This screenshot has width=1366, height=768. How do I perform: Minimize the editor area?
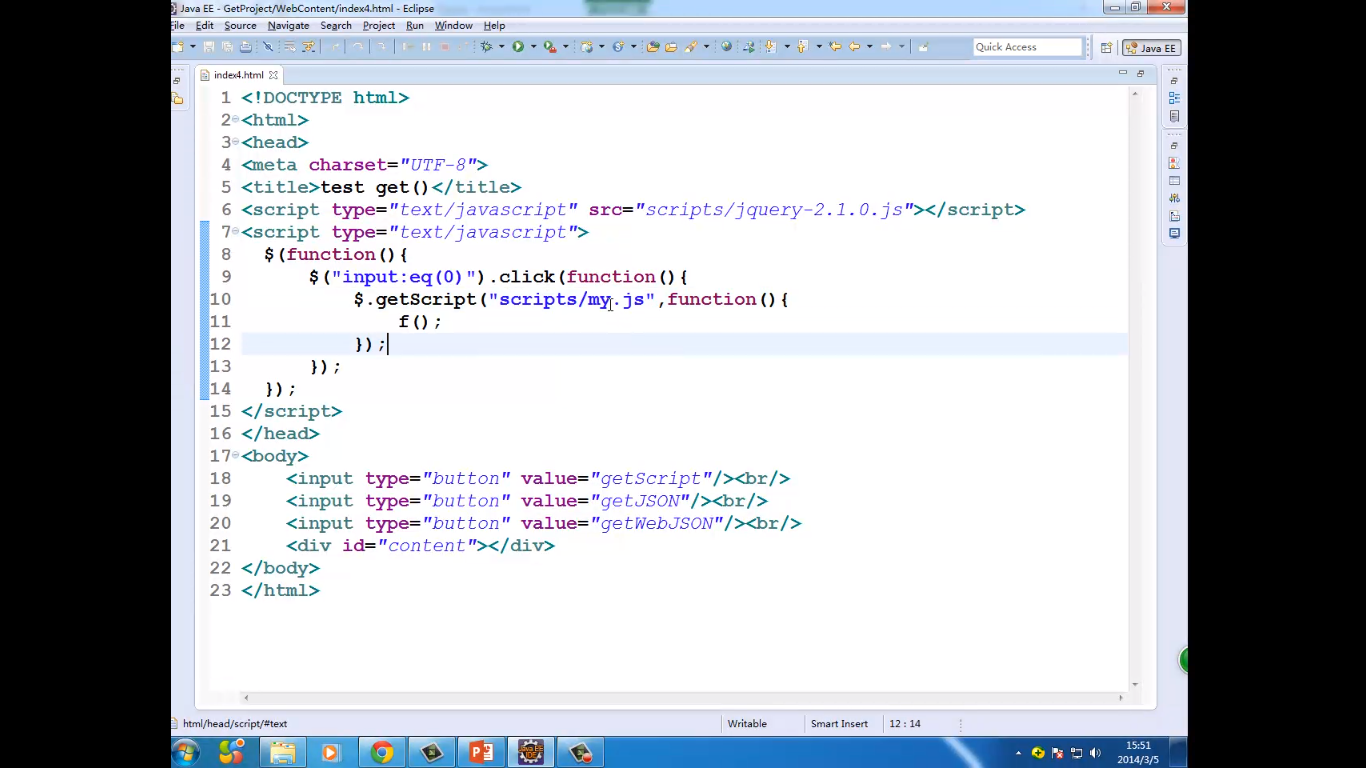pos(1123,73)
